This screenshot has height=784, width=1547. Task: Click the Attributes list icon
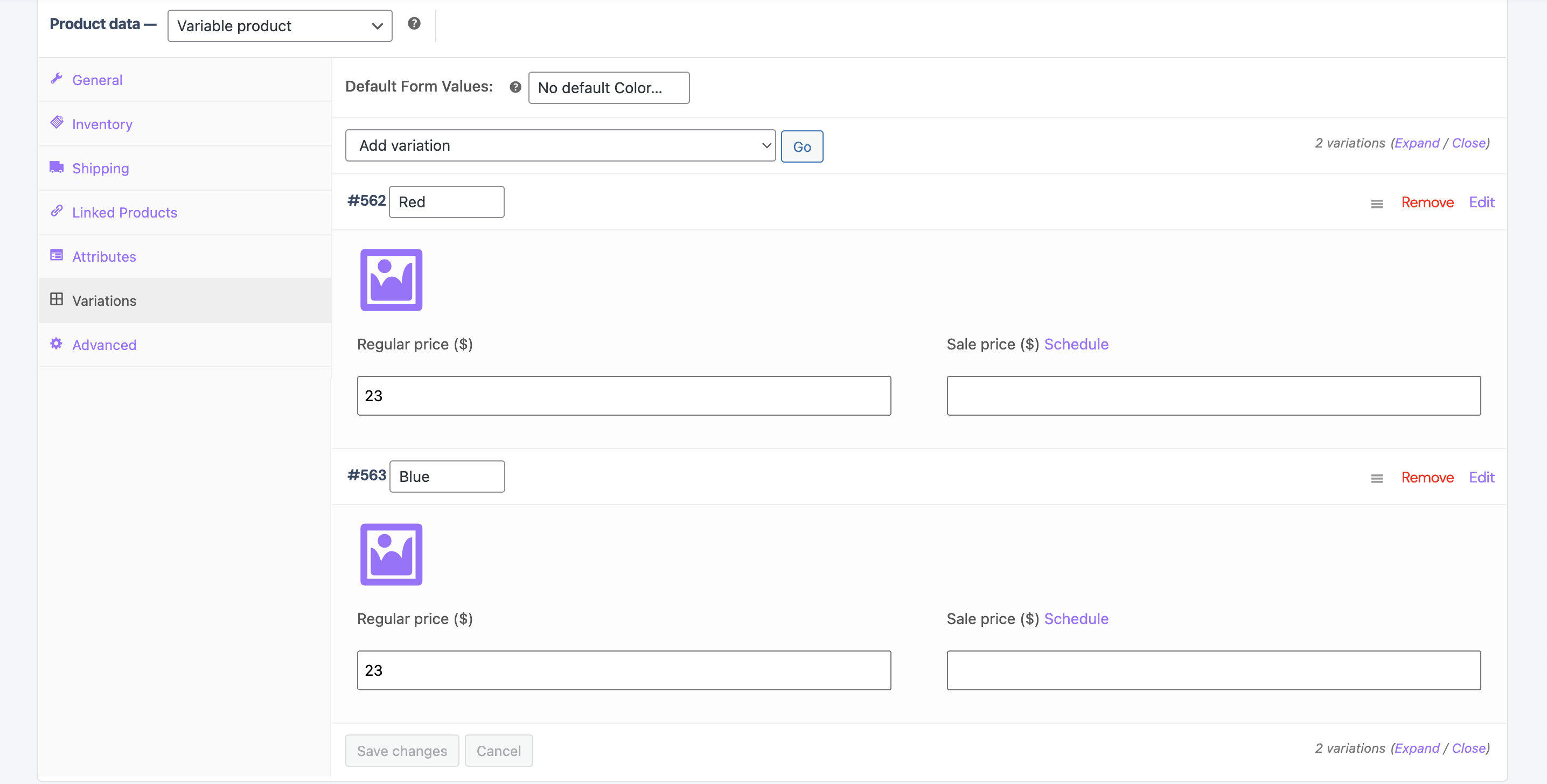(x=57, y=255)
